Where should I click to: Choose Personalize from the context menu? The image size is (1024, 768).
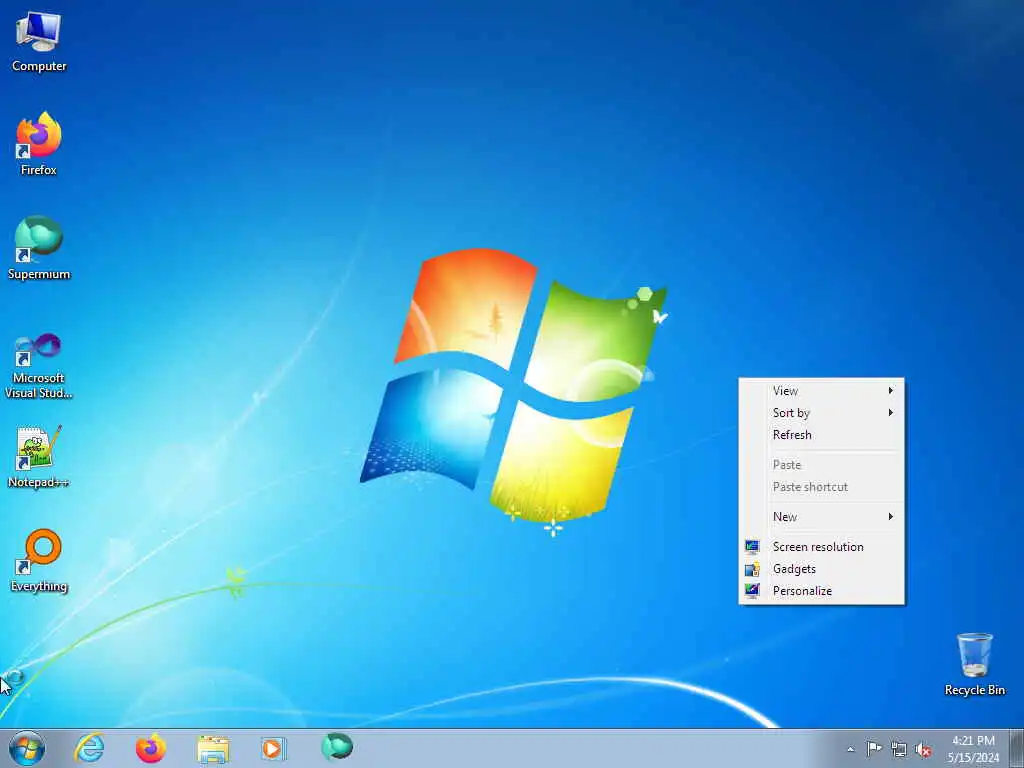click(822, 591)
